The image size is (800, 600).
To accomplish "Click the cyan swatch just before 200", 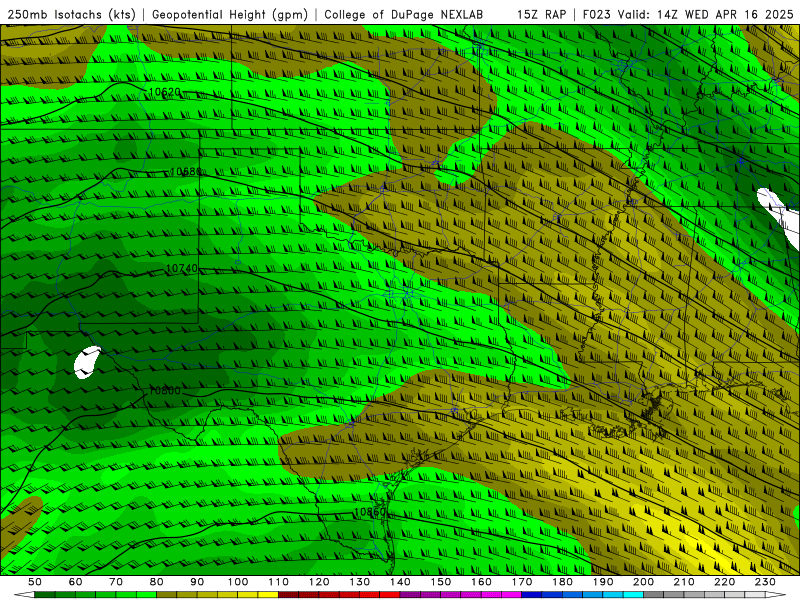I will (x=633, y=595).
